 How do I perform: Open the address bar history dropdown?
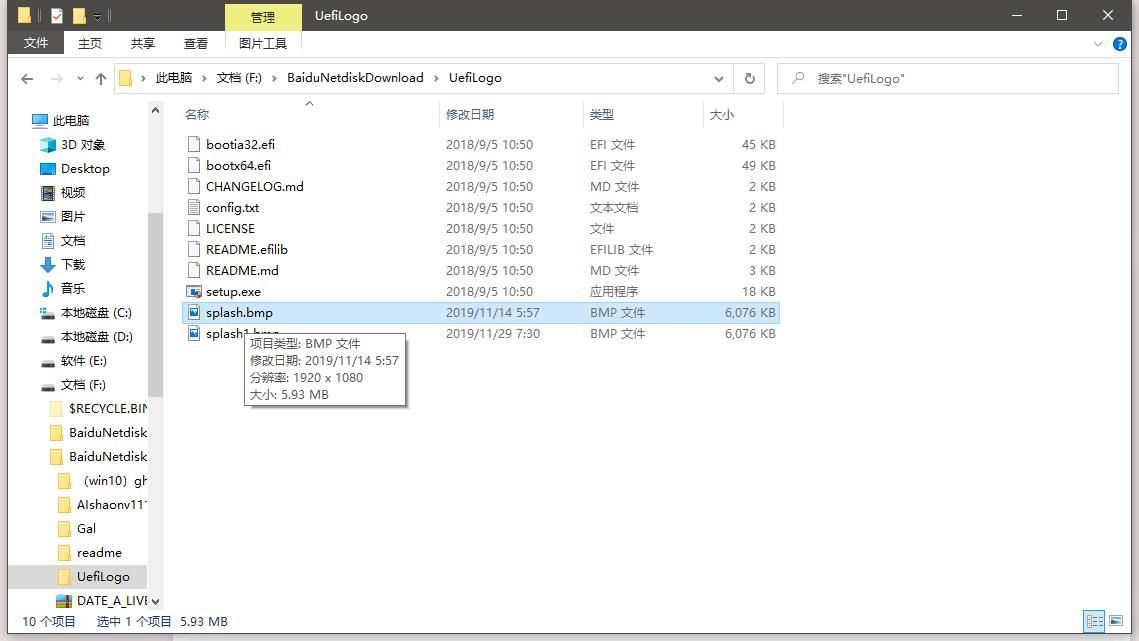(x=718, y=78)
